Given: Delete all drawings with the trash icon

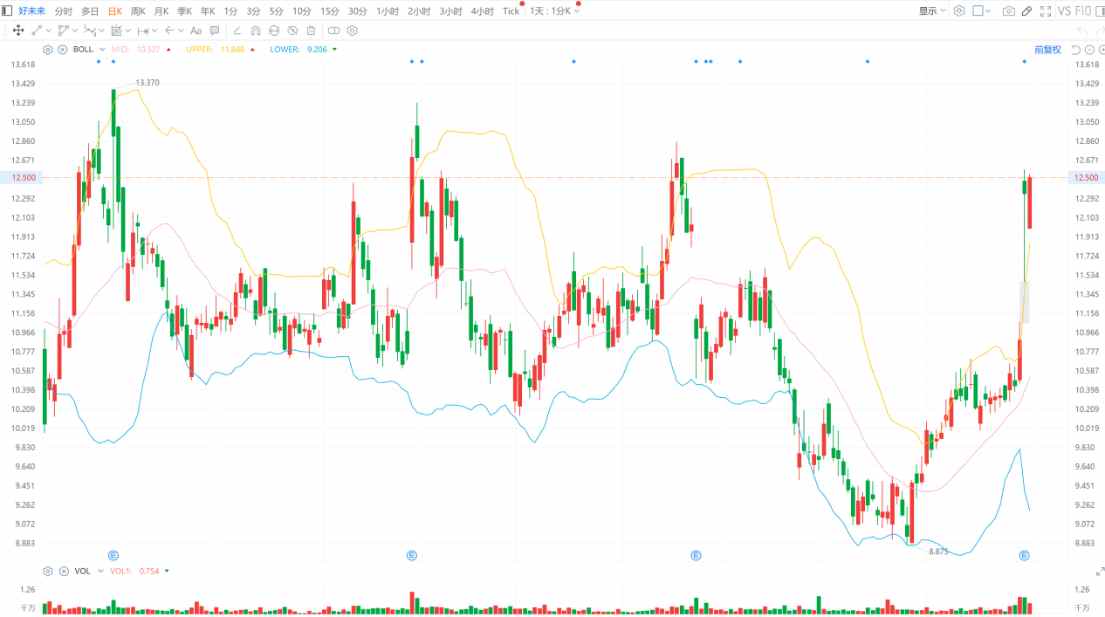Looking at the screenshot, I should [311, 30].
